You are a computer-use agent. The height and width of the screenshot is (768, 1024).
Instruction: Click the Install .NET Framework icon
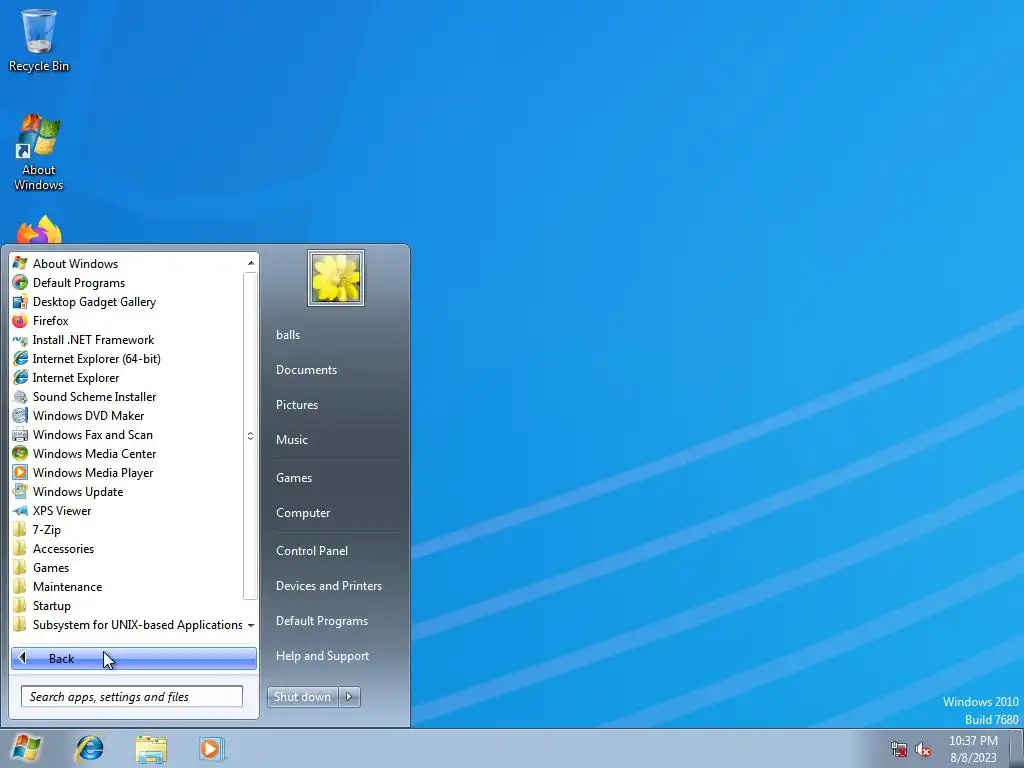[x=20, y=340]
